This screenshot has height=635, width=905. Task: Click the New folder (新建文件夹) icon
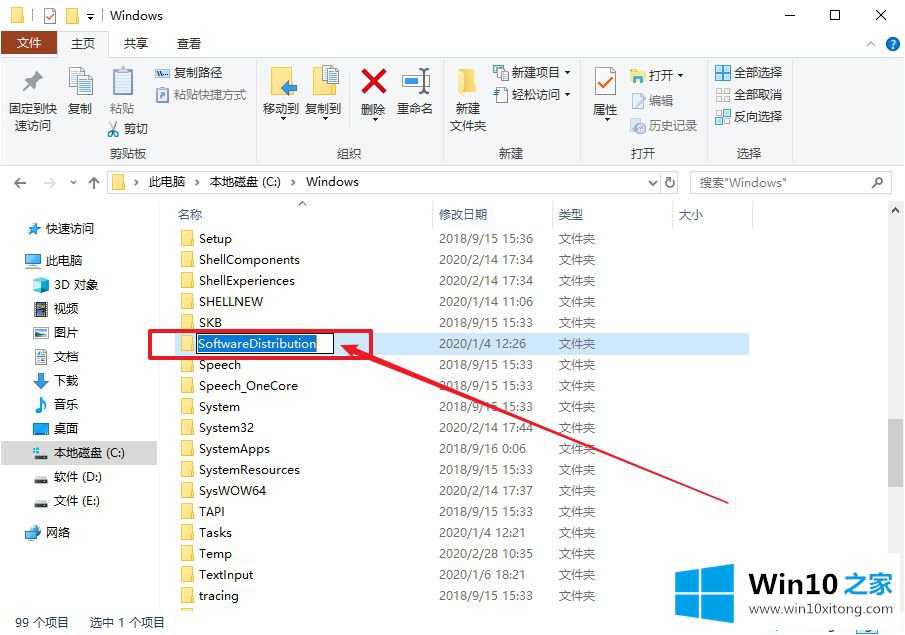coord(466,81)
